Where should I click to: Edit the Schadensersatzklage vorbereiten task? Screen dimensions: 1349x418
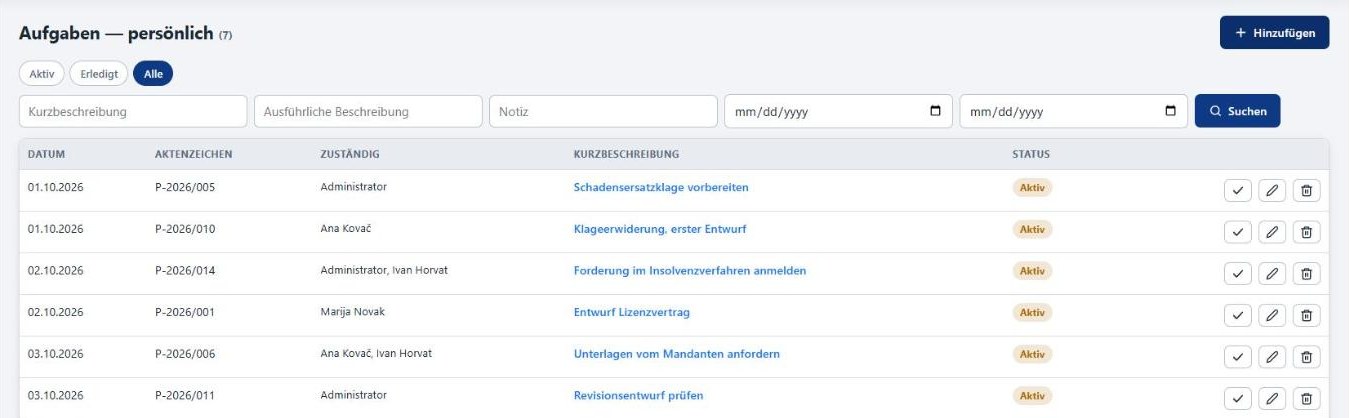(1272, 190)
